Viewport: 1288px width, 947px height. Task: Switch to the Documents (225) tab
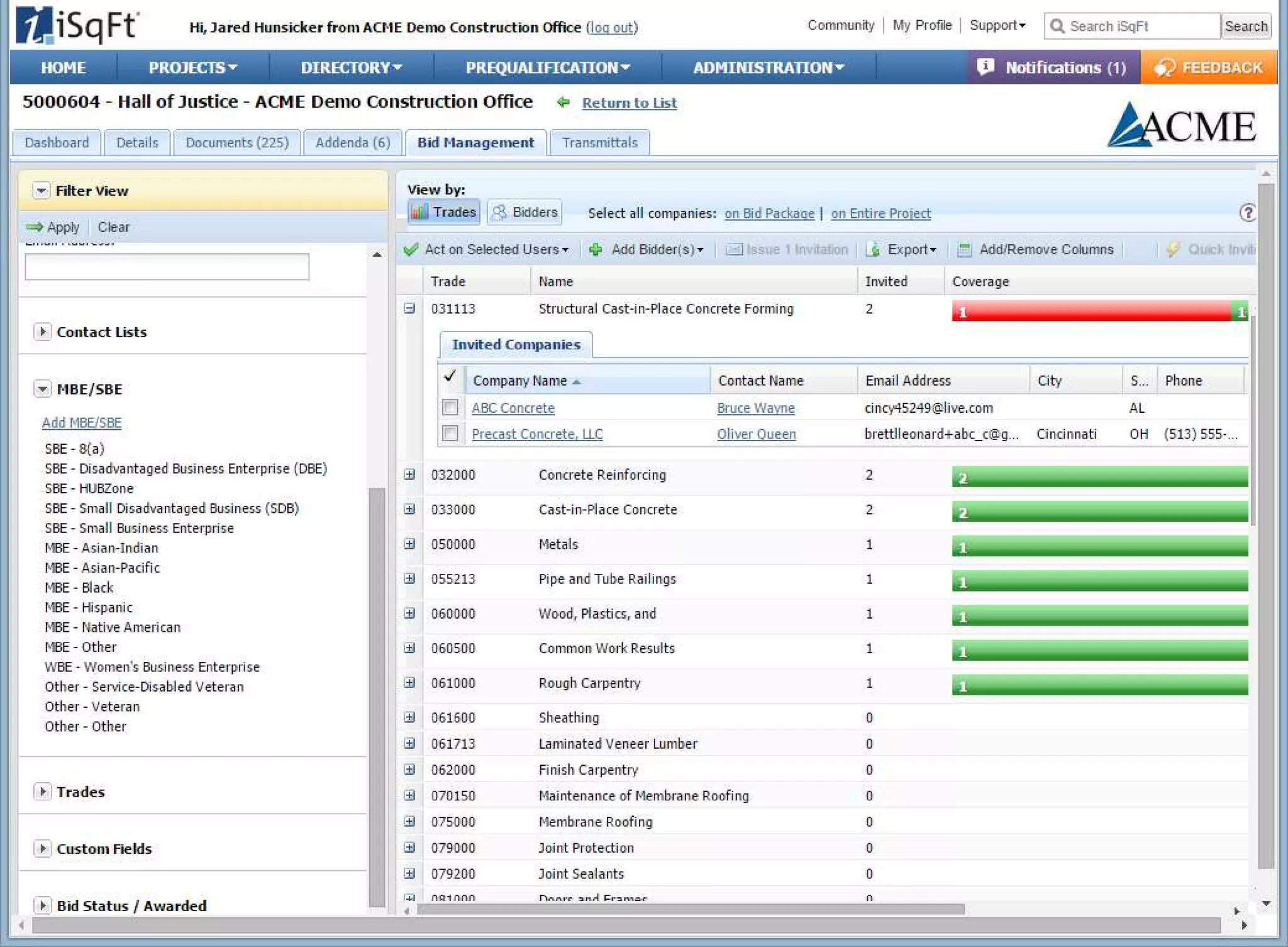tap(237, 143)
